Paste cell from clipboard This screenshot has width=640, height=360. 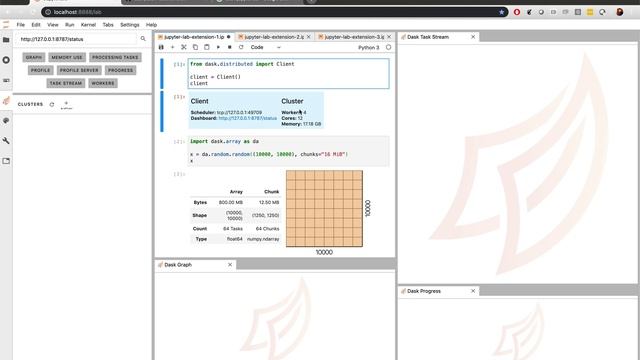[207, 47]
